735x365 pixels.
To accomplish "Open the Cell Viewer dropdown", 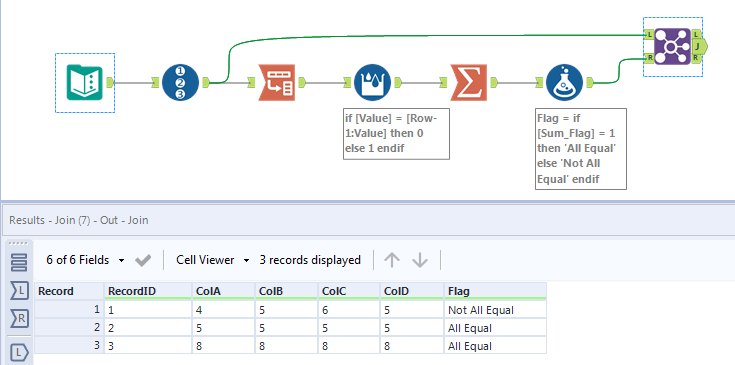I will point(213,260).
